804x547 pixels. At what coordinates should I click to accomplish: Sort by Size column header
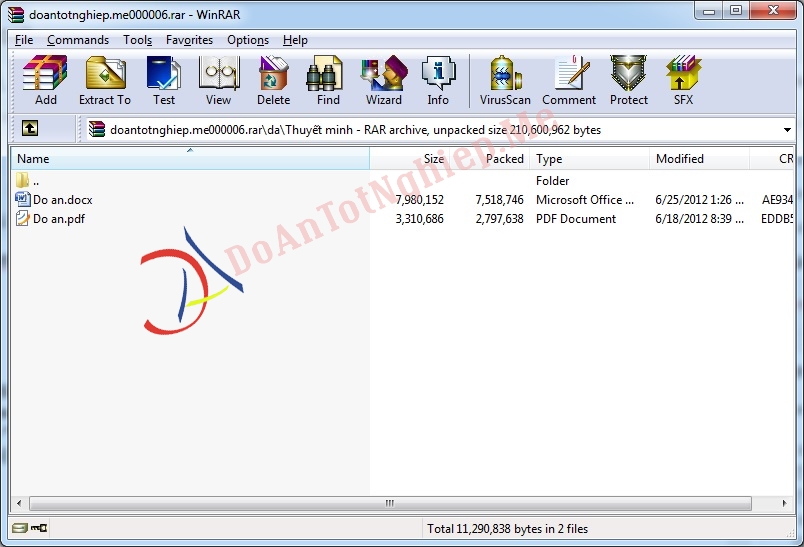coord(409,159)
